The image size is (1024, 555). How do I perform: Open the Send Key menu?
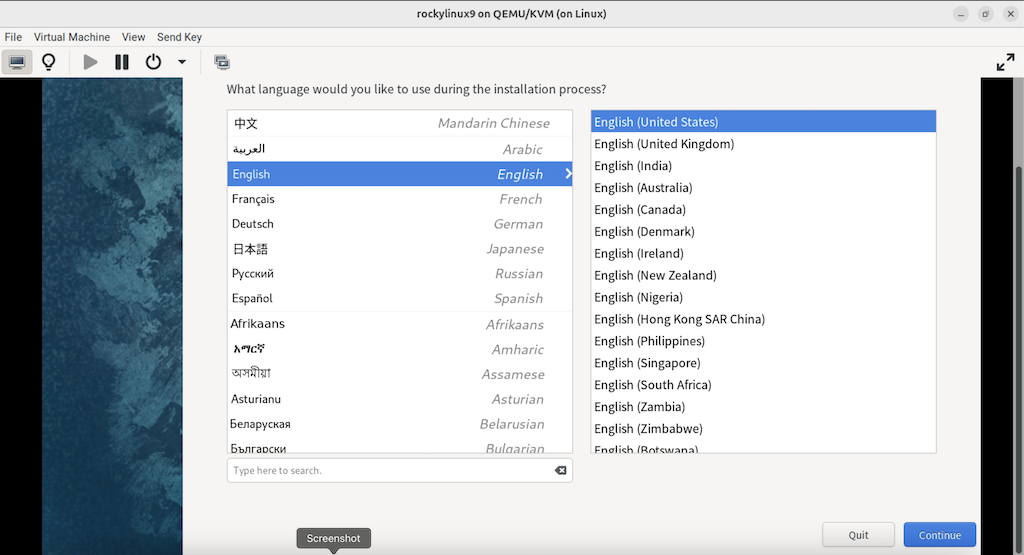pyautogui.click(x=179, y=37)
